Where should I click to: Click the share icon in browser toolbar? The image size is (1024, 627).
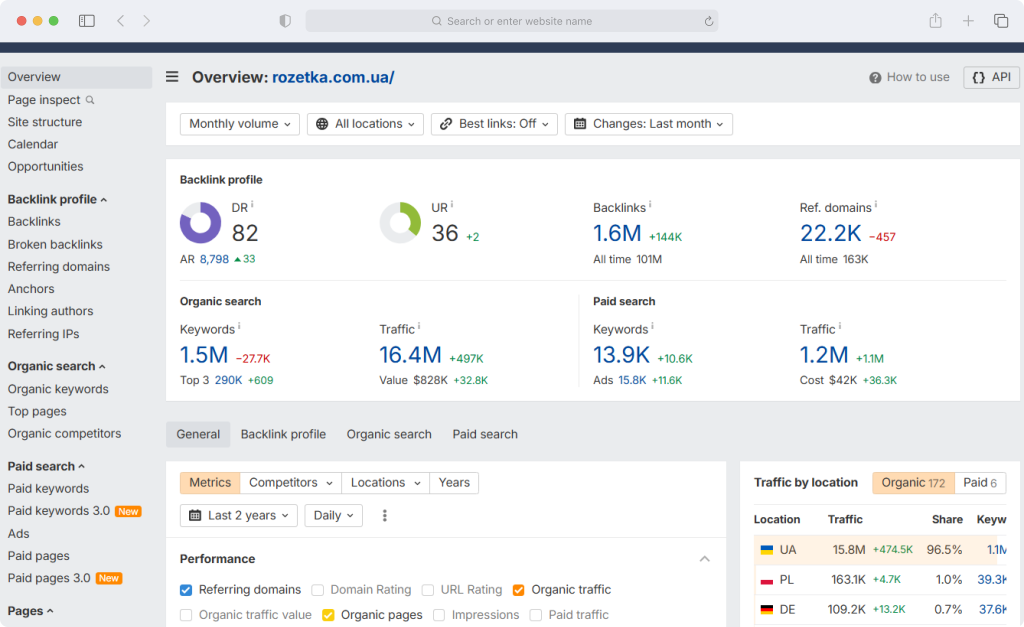(x=935, y=21)
